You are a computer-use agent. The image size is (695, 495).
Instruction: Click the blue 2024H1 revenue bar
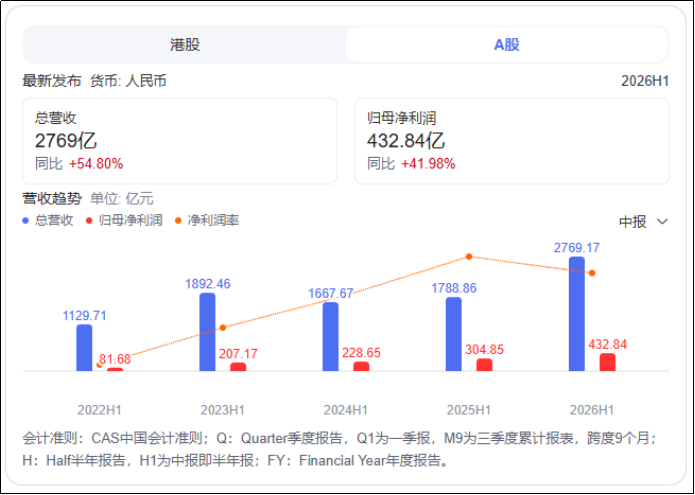pos(331,337)
